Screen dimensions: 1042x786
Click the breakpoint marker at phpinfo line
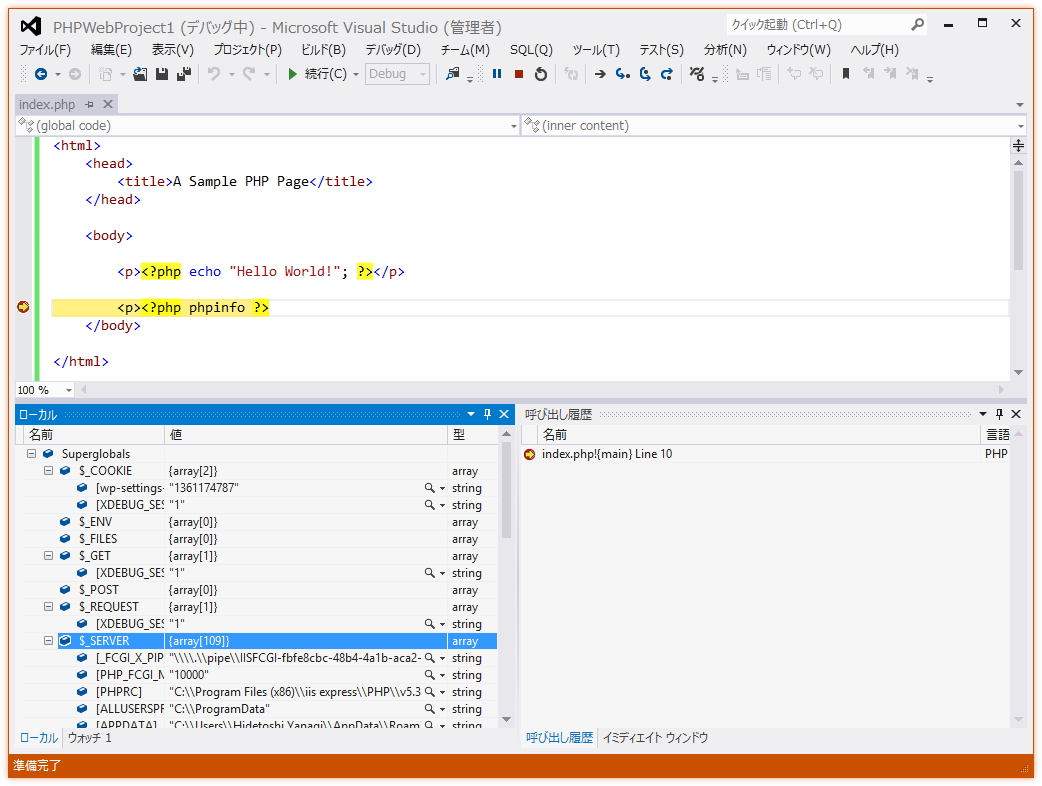(x=23, y=307)
